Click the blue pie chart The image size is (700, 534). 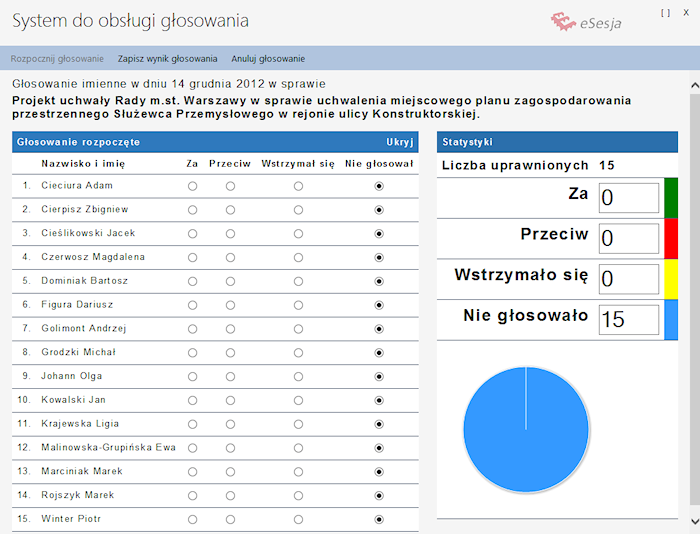[525, 428]
